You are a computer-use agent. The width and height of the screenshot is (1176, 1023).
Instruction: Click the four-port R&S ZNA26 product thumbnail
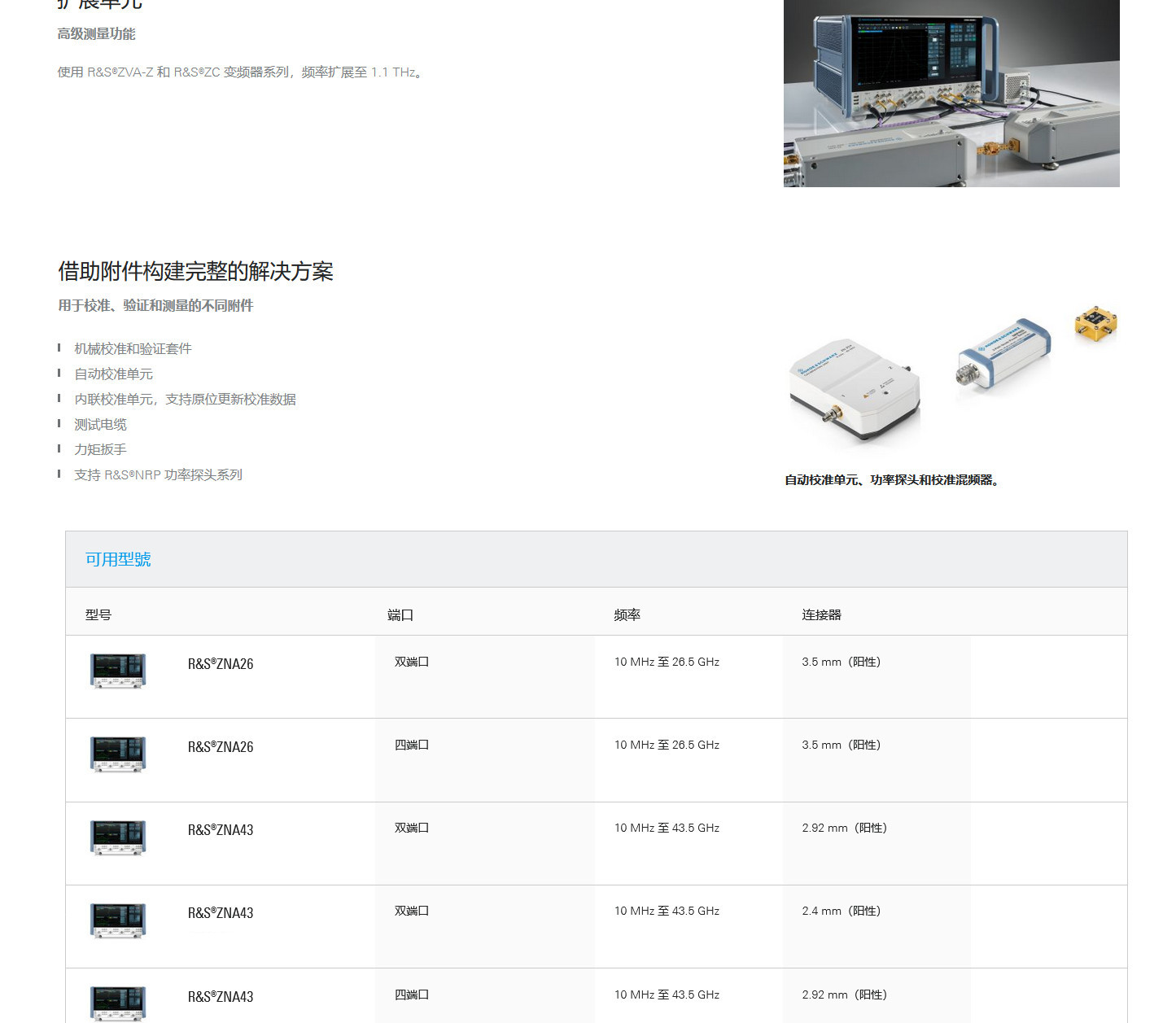[x=118, y=754]
